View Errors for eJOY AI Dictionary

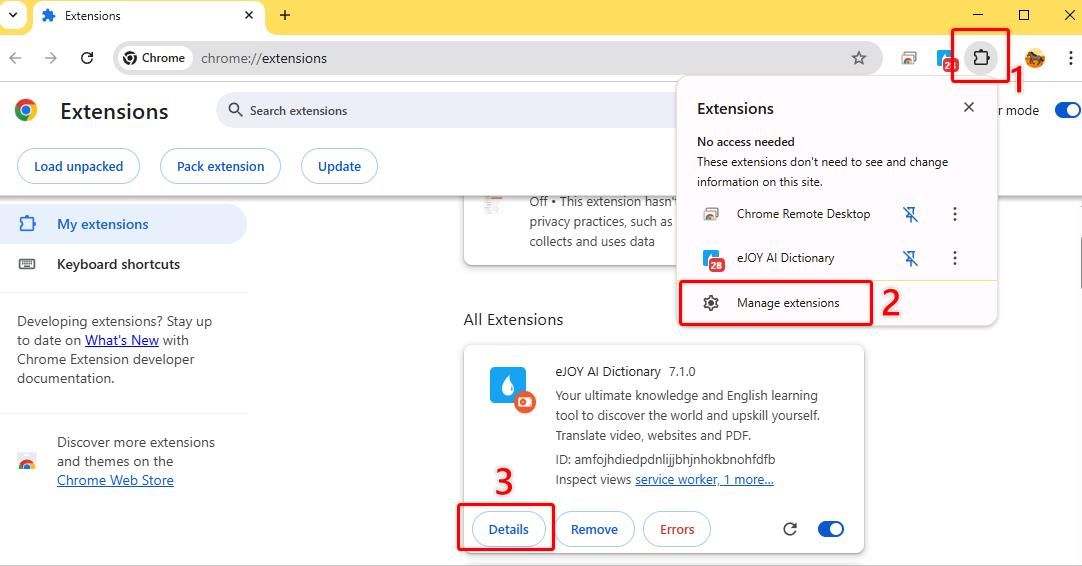click(677, 529)
